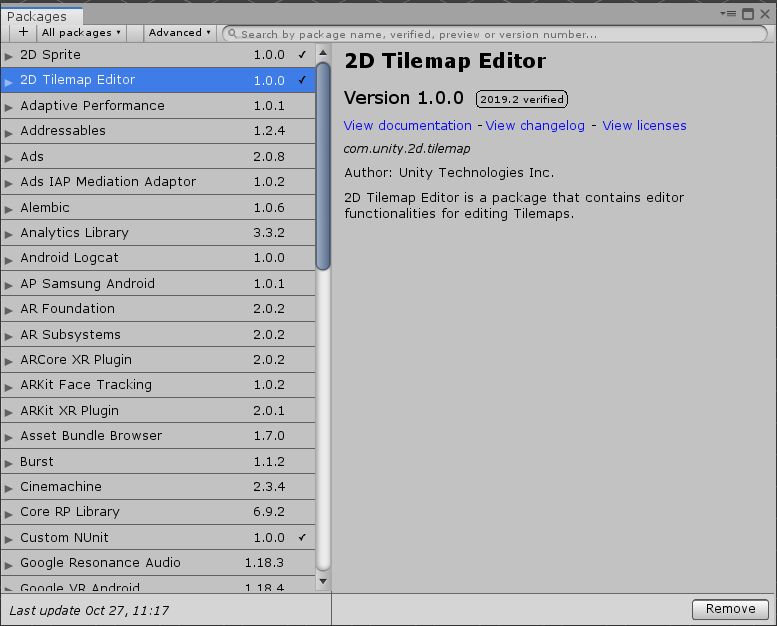Click the 2D Tilemap Editor installed checkmark
Viewport: 777px width, 626px height.
[302, 80]
